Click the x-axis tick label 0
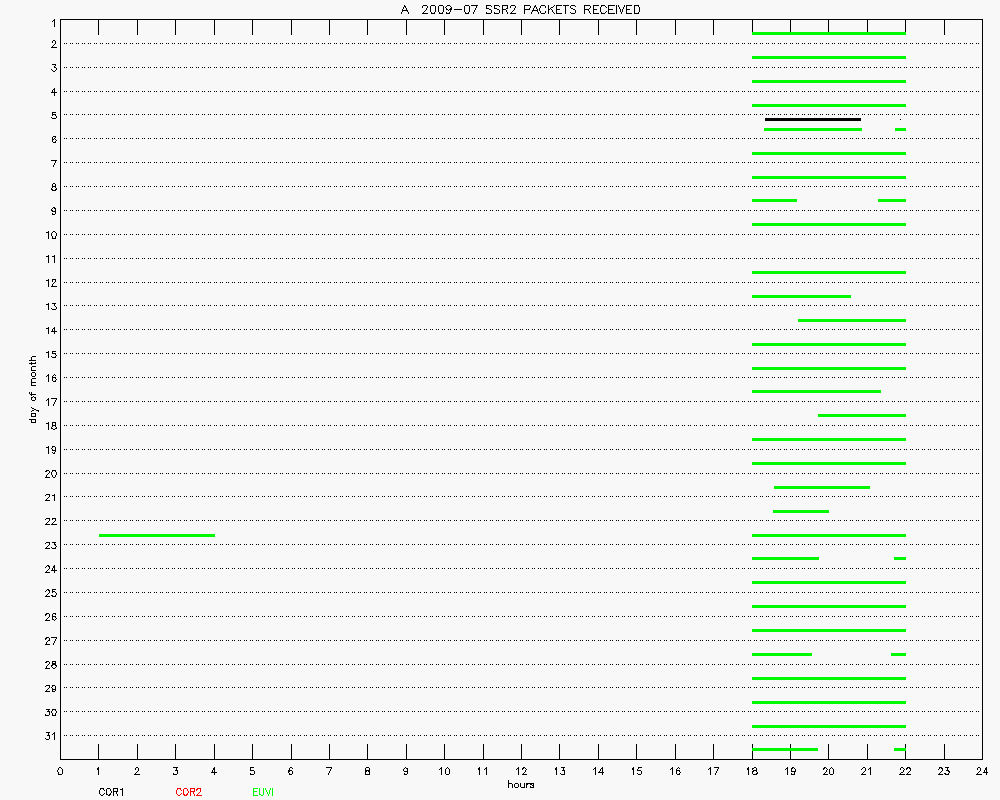The height and width of the screenshot is (800, 1000). click(61, 772)
